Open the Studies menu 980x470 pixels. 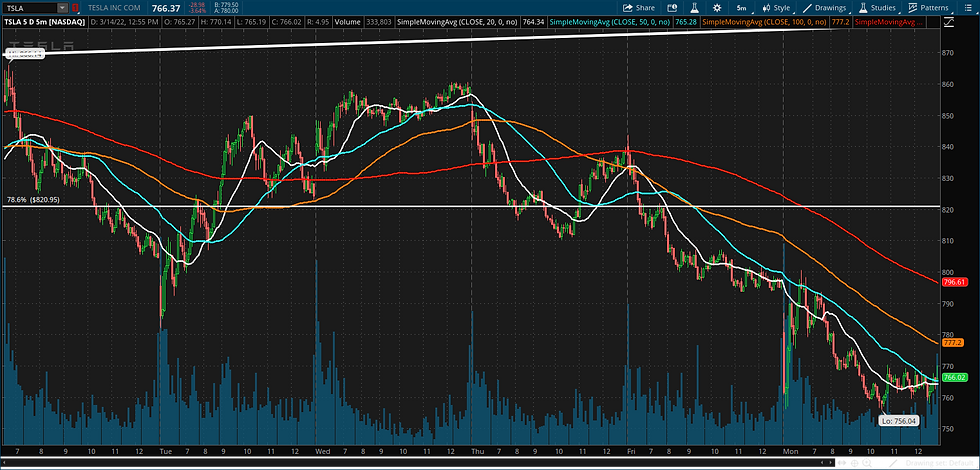[x=879, y=8]
